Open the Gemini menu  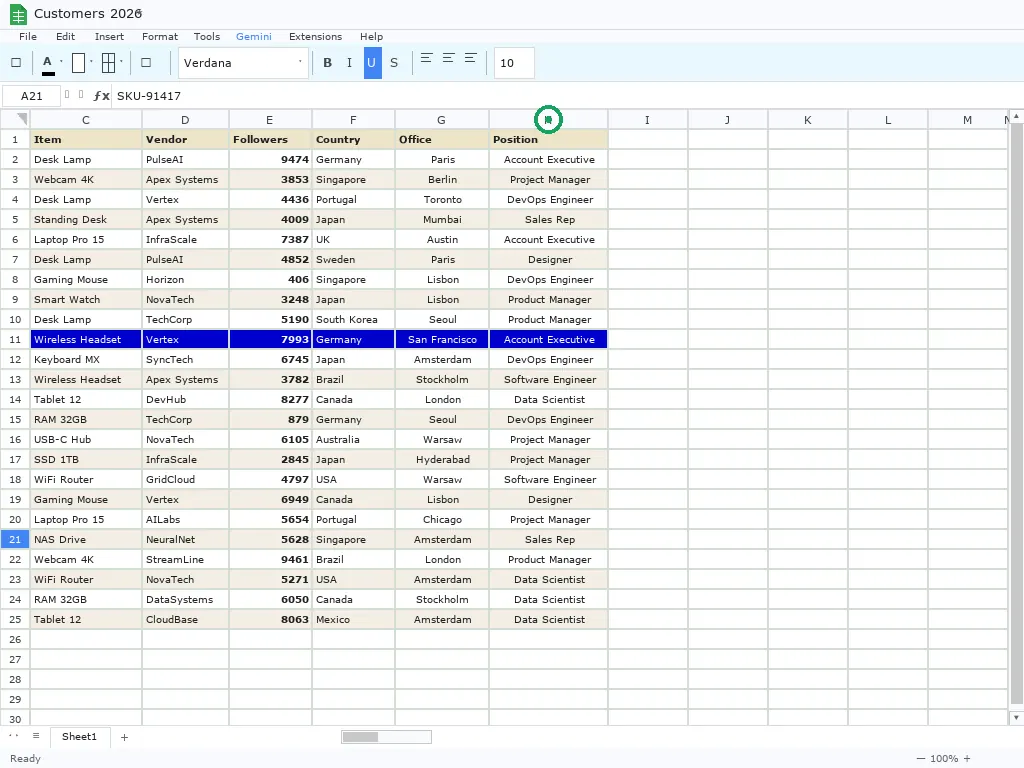tap(254, 37)
